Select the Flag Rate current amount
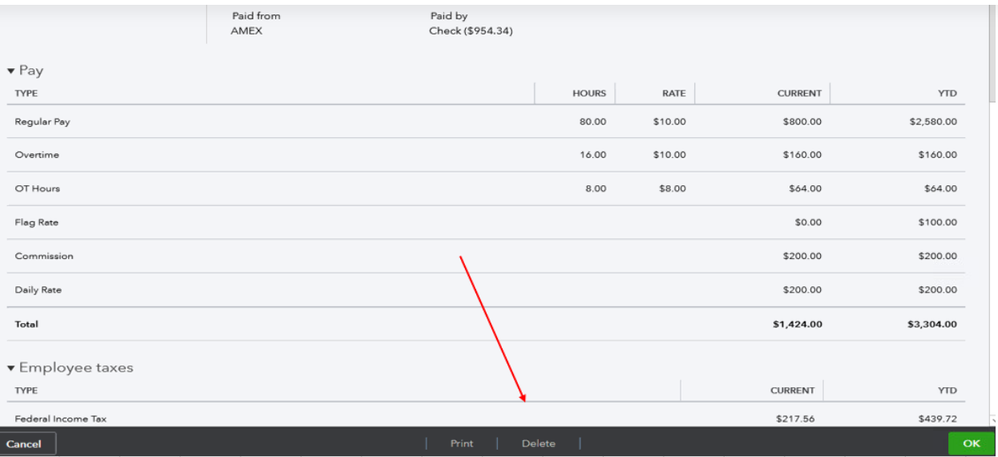The image size is (998, 457). [807, 222]
